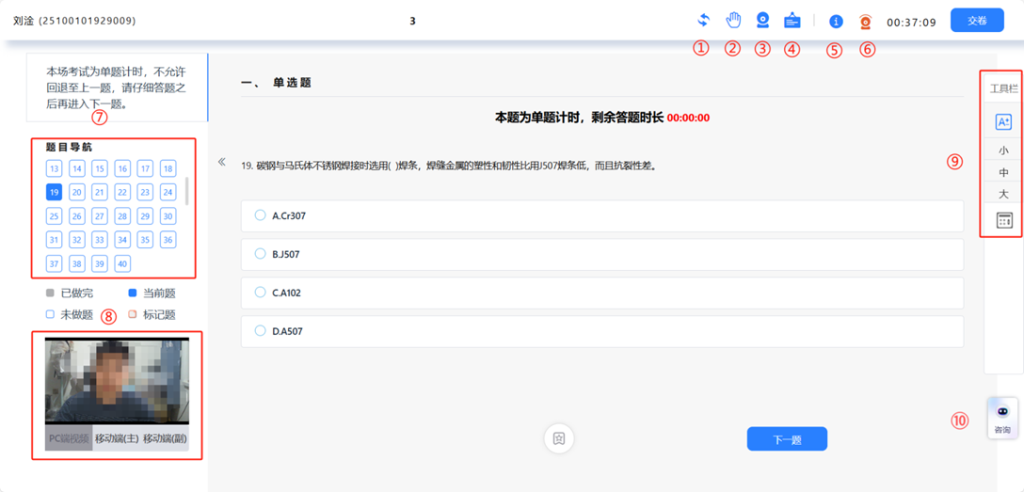Click the ID badge icon
Viewport: 1024px width, 492px height.
point(793,20)
